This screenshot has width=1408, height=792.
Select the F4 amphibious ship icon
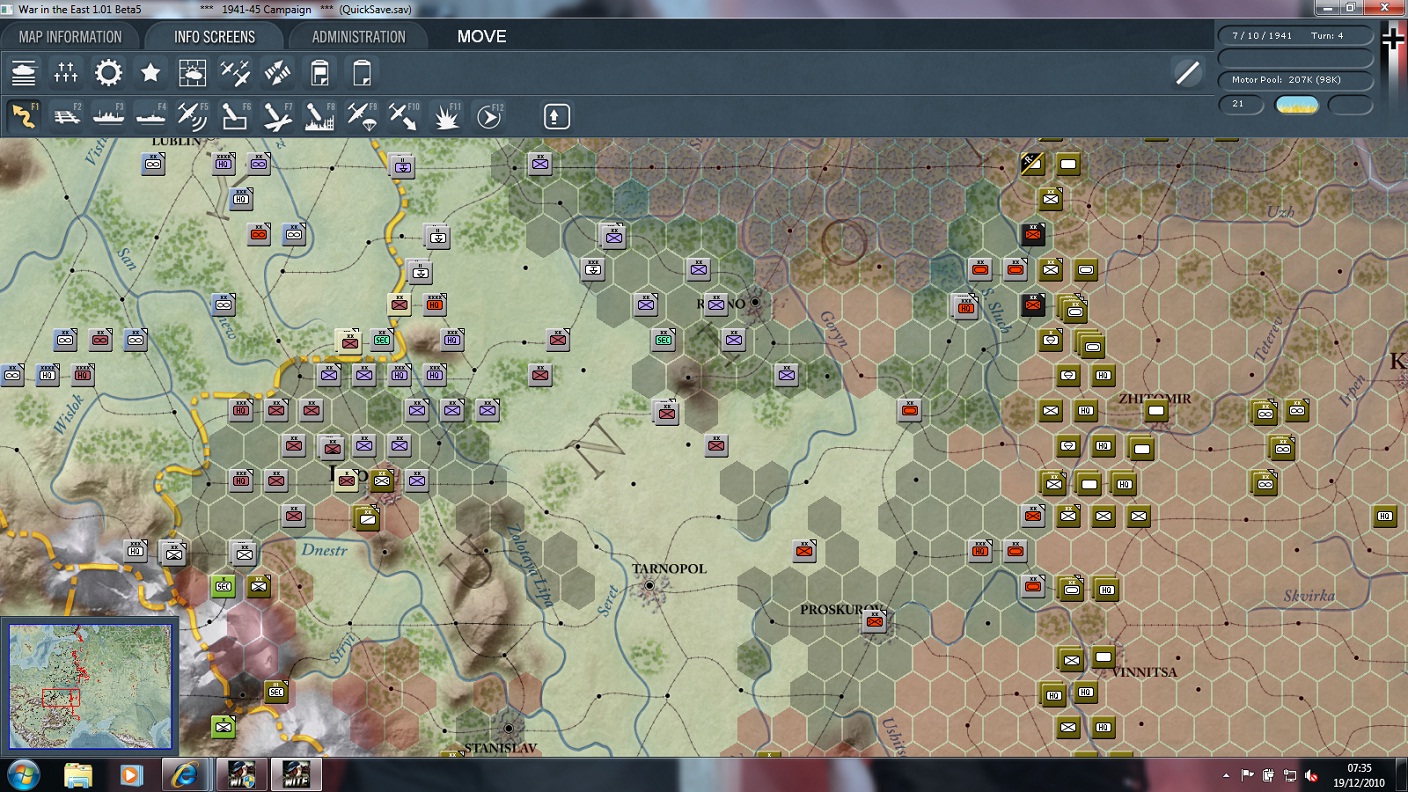[x=150, y=116]
